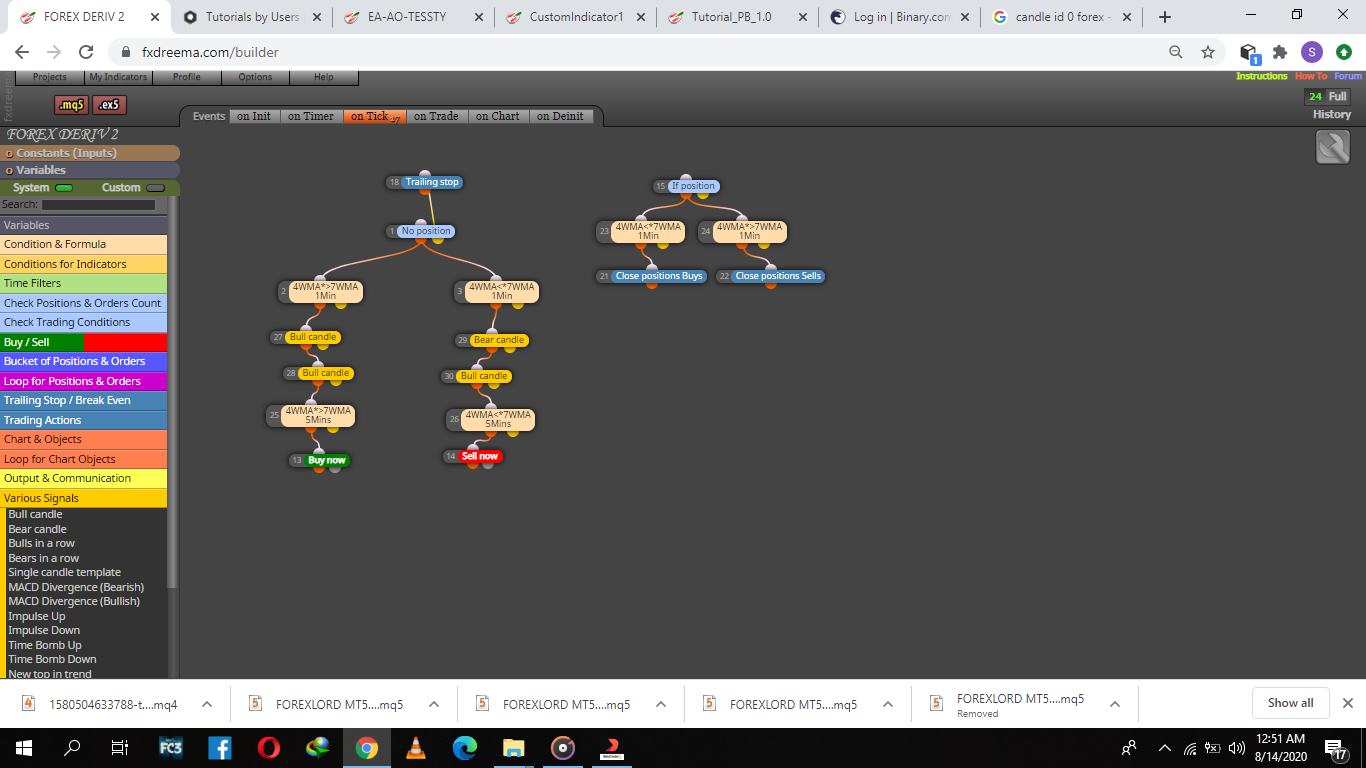The image size is (1366, 768).
Task: Toggle the Custom blocks switch
Action: pos(156,188)
